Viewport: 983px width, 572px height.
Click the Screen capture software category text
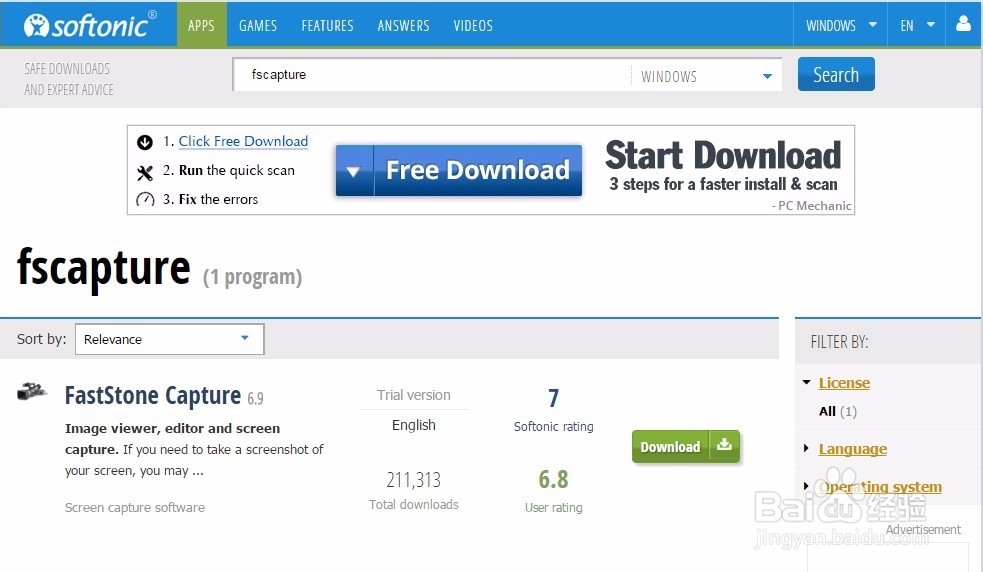coord(135,507)
